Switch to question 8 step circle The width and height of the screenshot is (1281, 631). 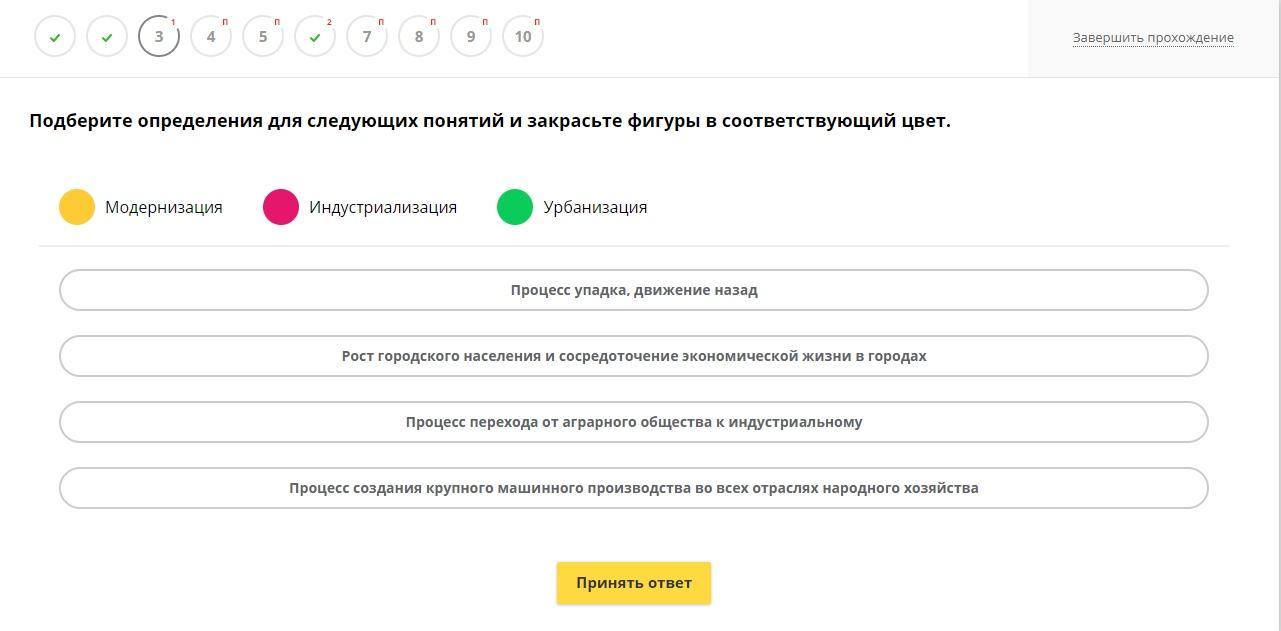coord(419,37)
